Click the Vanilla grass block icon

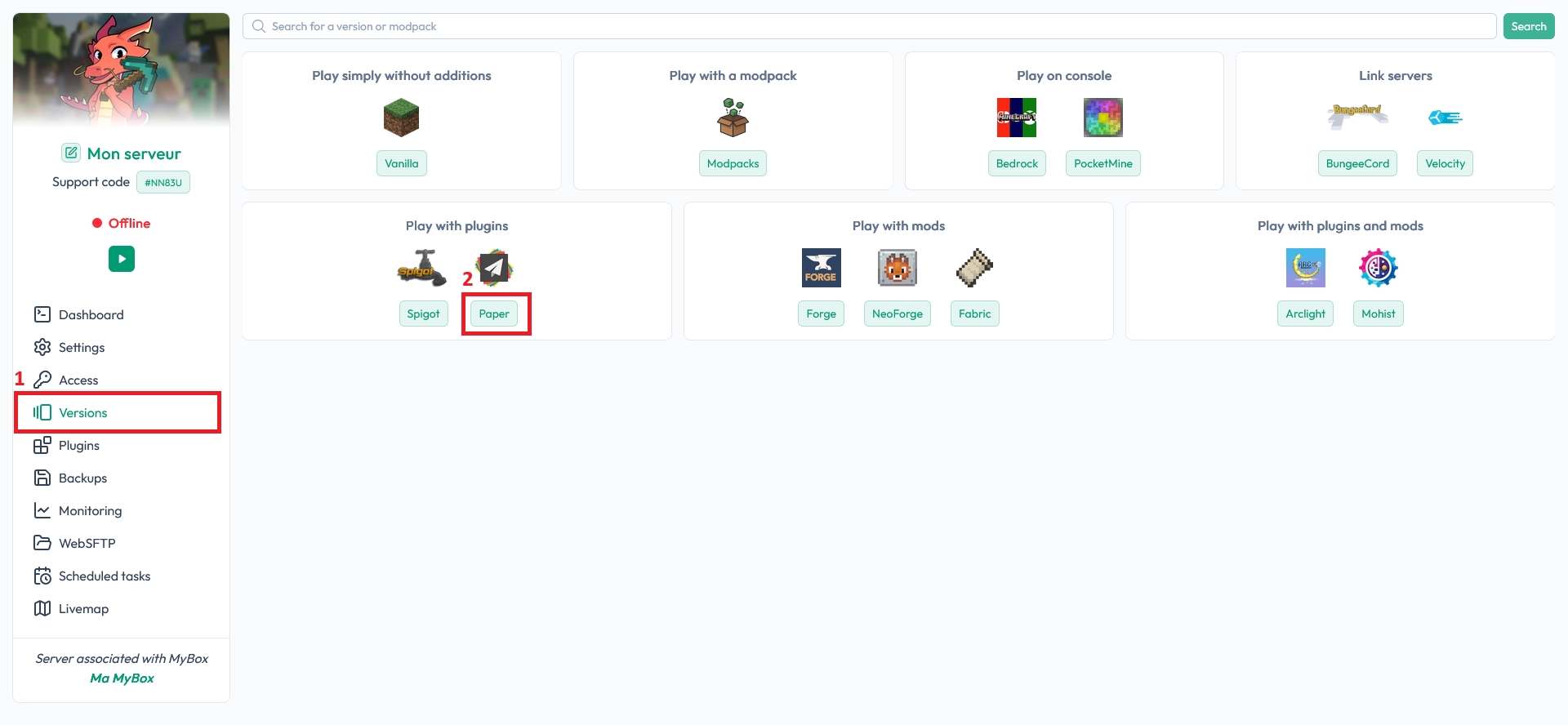(401, 118)
